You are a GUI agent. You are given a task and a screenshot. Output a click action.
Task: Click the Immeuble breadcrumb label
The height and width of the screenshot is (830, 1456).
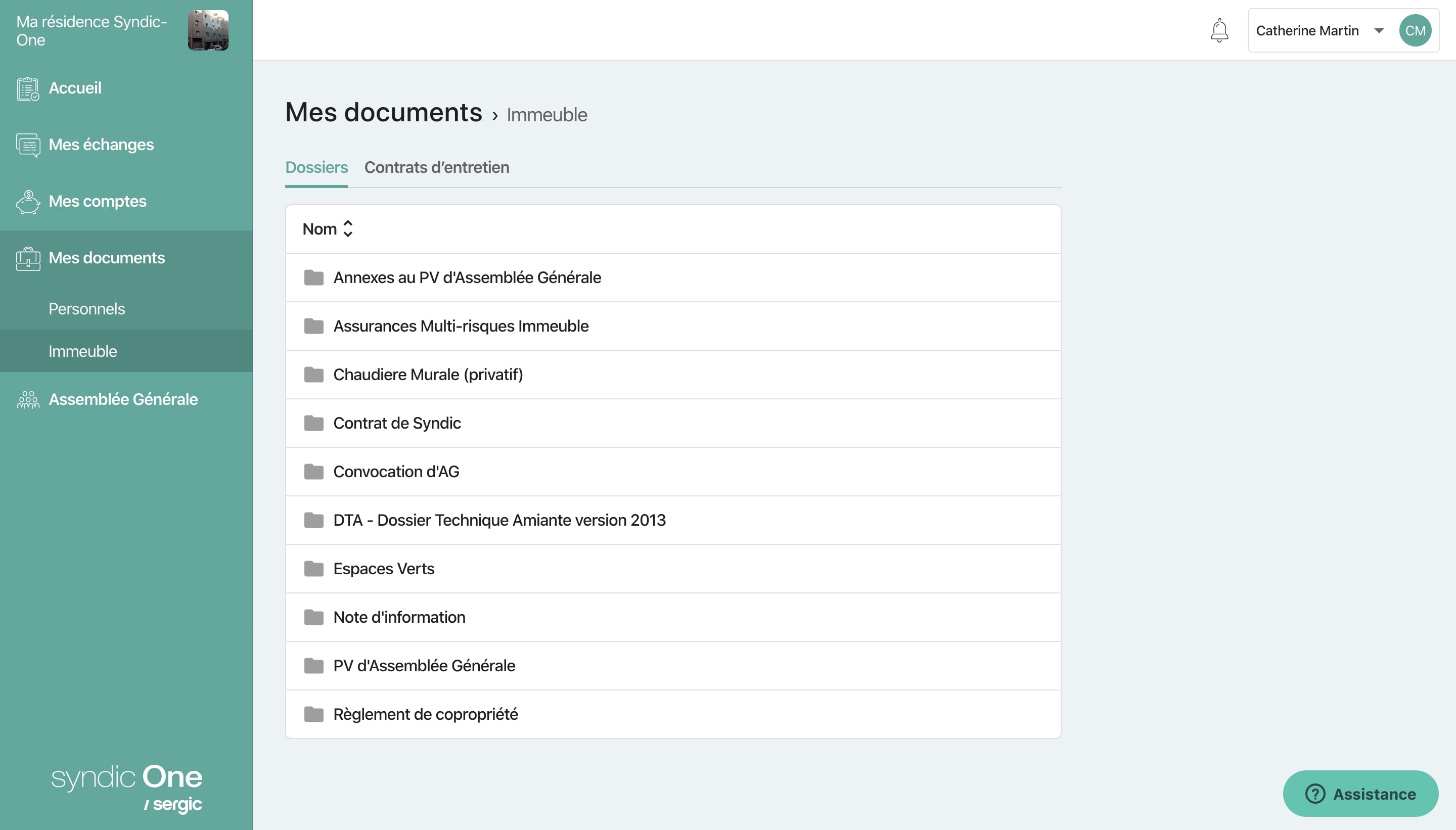coord(547,115)
